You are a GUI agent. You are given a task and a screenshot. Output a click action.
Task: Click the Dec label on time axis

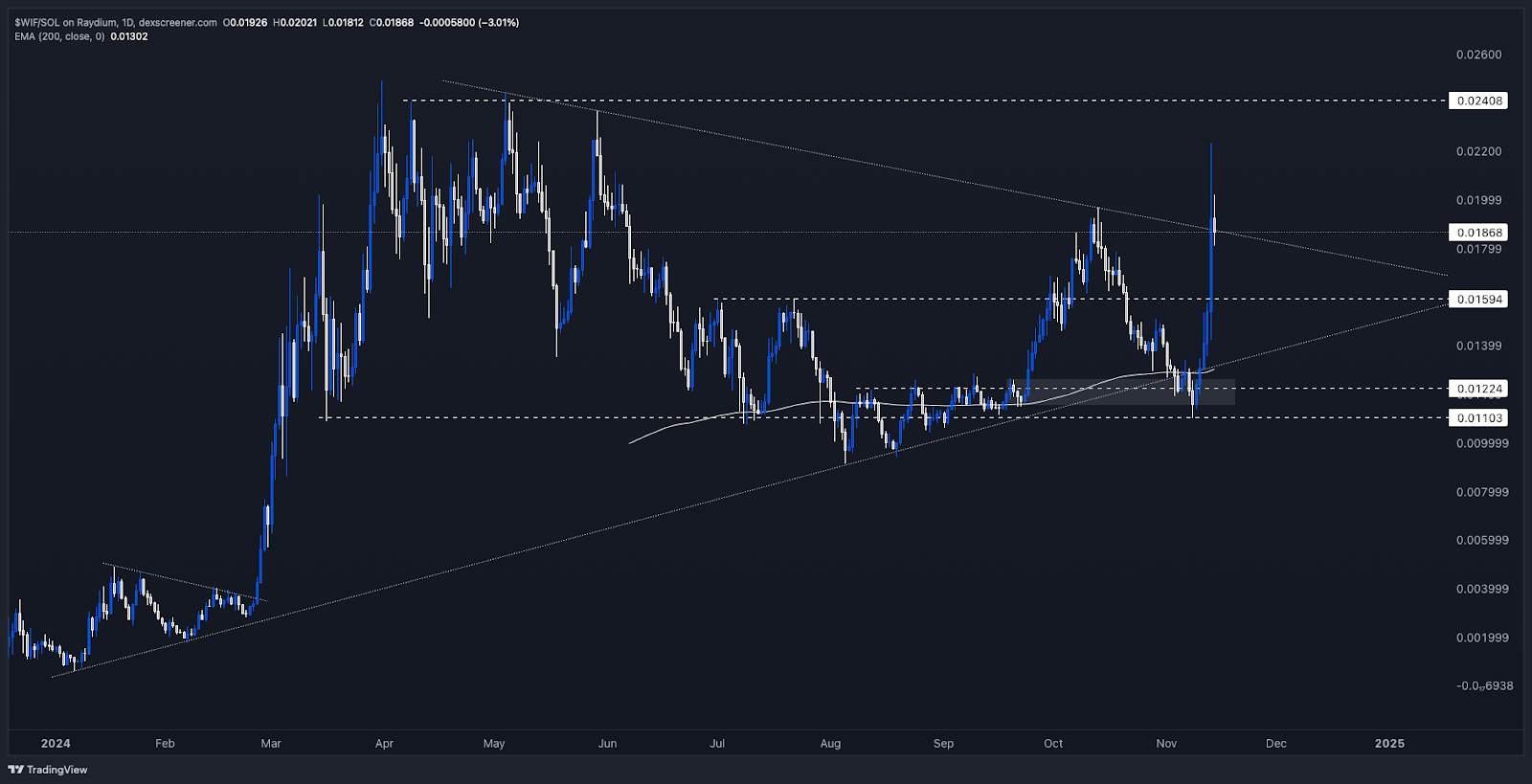[x=1275, y=744]
